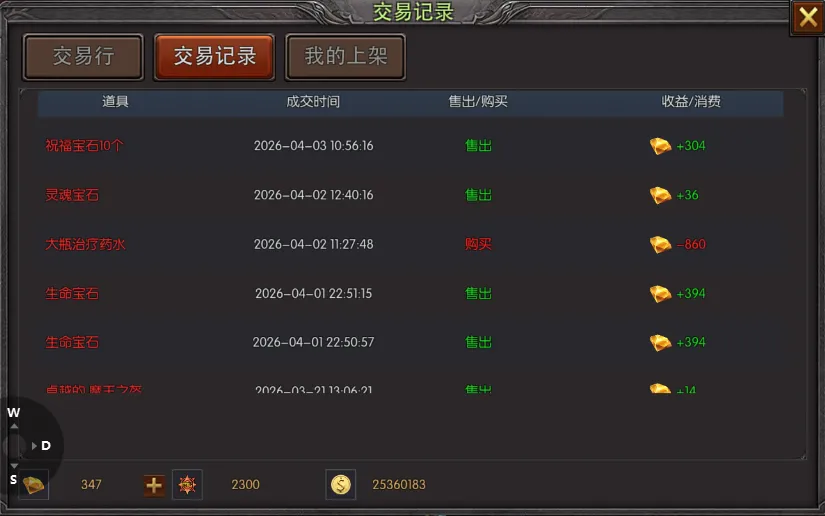Screen dimensions: 825x516
Task: Click the plus icon to add diamonds
Action: (x=154, y=485)
